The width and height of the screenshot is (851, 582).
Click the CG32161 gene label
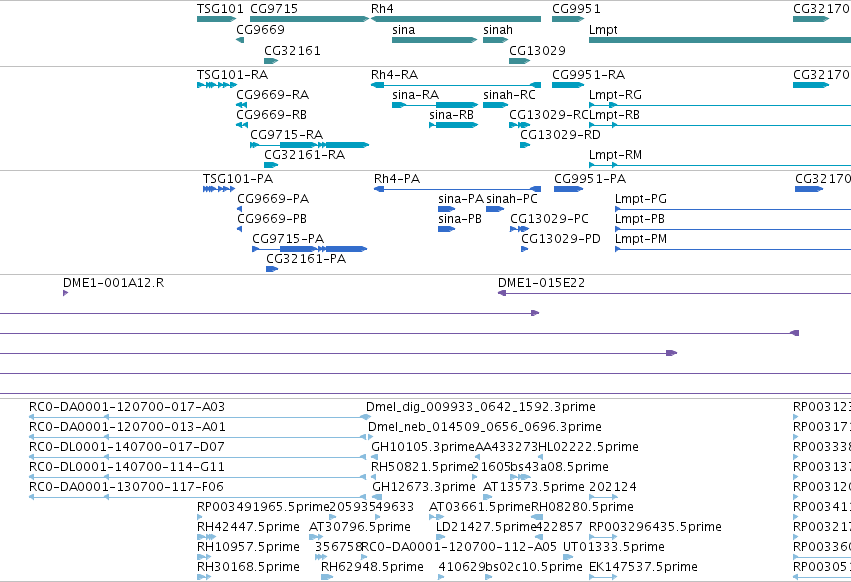point(293,50)
